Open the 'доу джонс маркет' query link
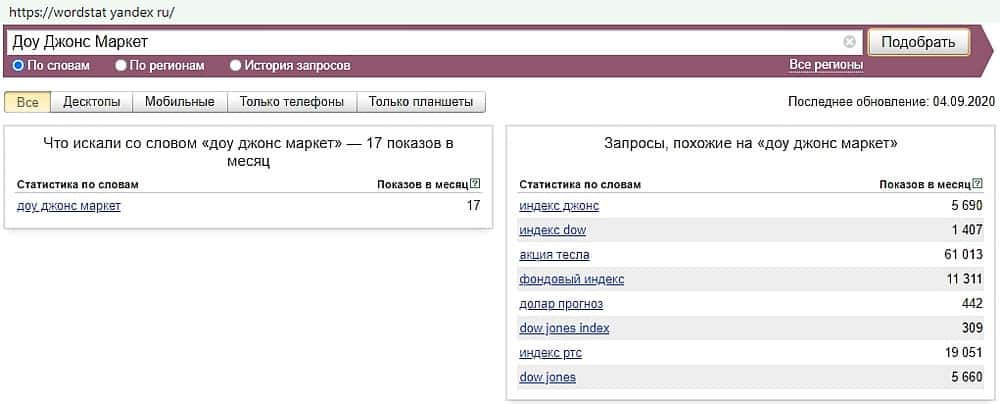This screenshot has width=1000, height=404. tap(69, 206)
